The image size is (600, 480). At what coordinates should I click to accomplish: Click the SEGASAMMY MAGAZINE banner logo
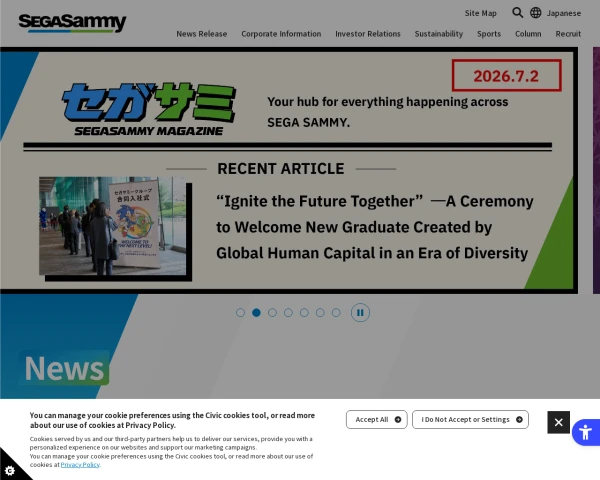[148, 109]
